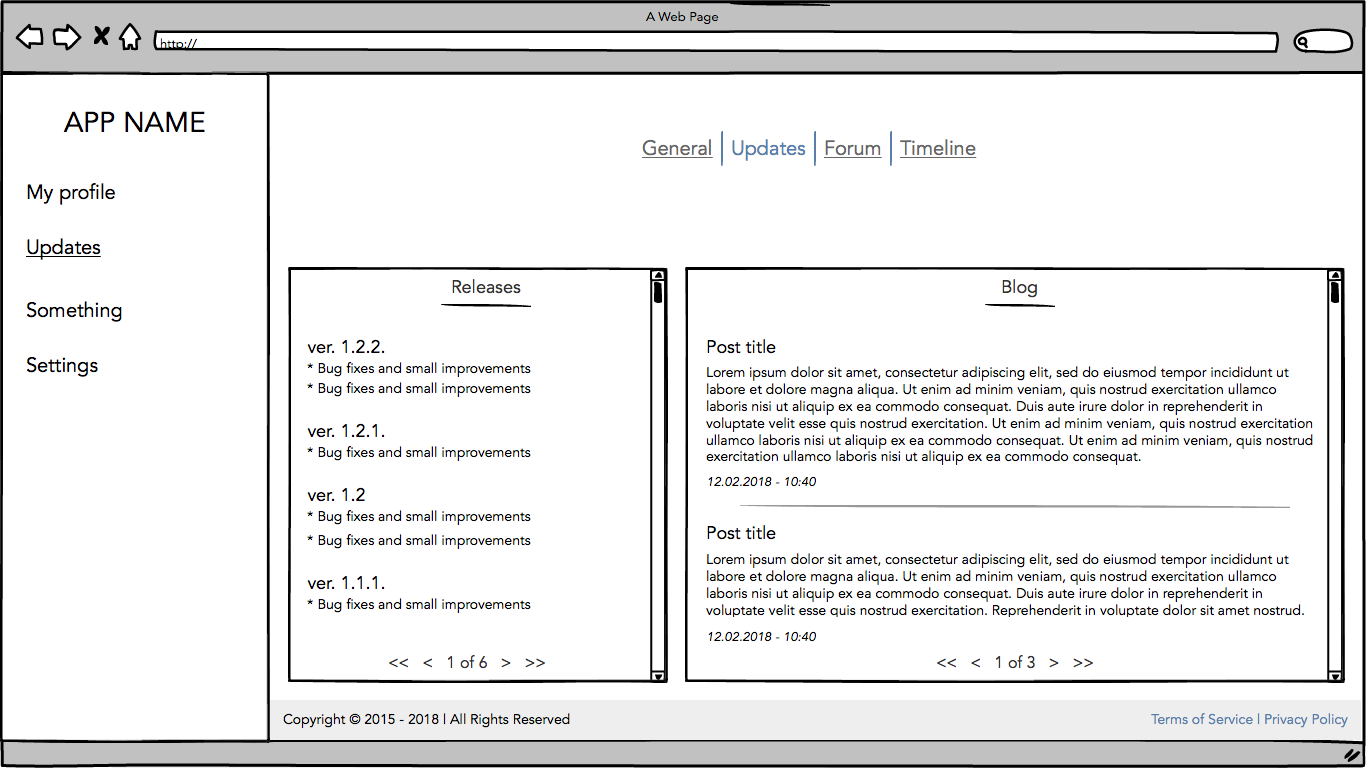This screenshot has height=768, width=1366.
Task: Switch to the General tab
Action: coord(677,148)
